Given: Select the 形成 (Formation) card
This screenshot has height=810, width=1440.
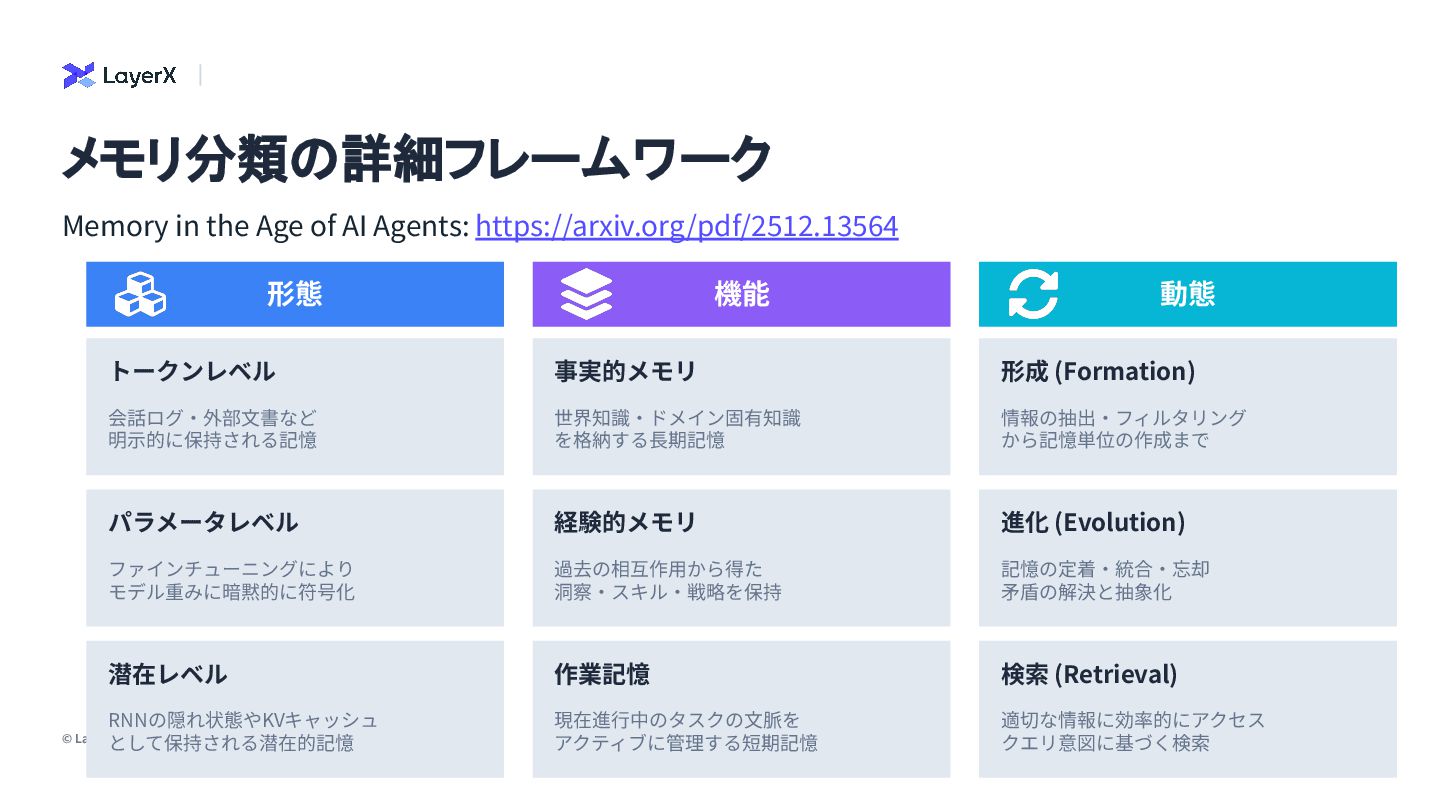Looking at the screenshot, I should click(x=1187, y=406).
